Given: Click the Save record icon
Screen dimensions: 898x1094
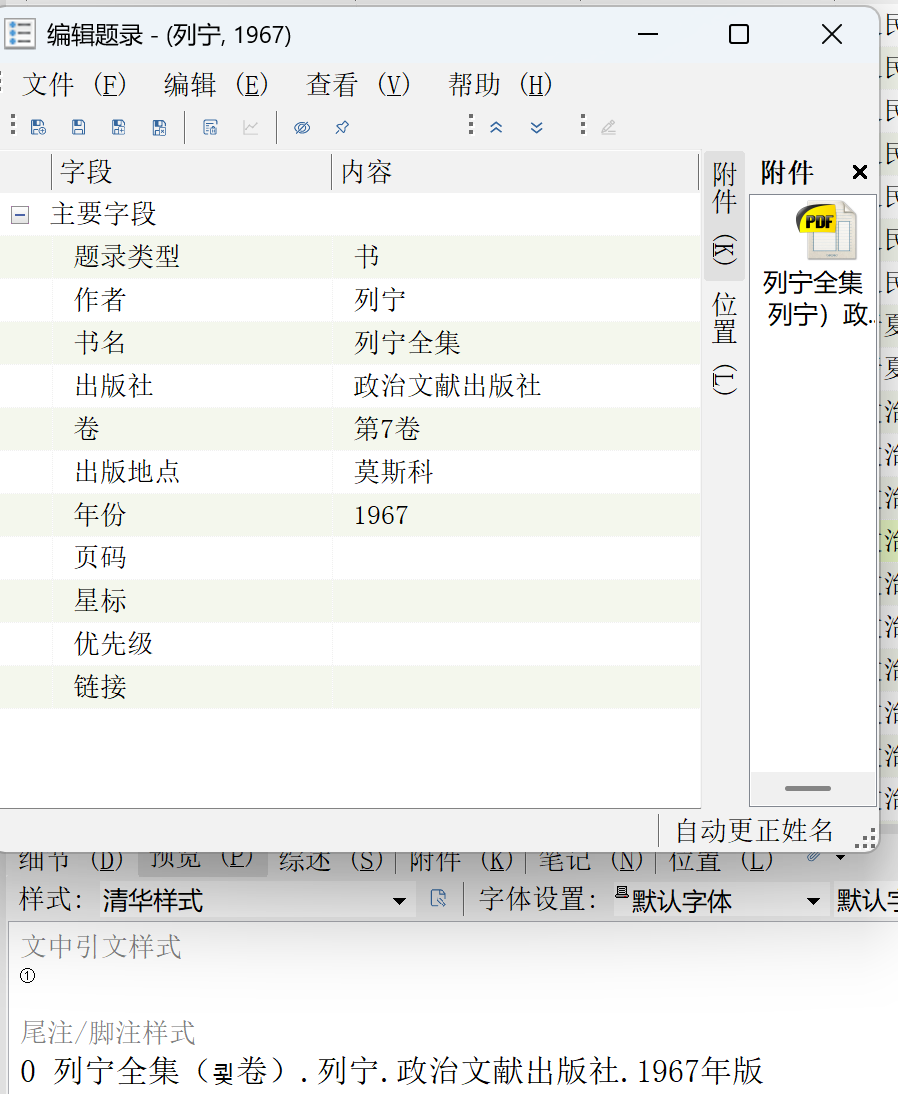Looking at the screenshot, I should (79, 127).
